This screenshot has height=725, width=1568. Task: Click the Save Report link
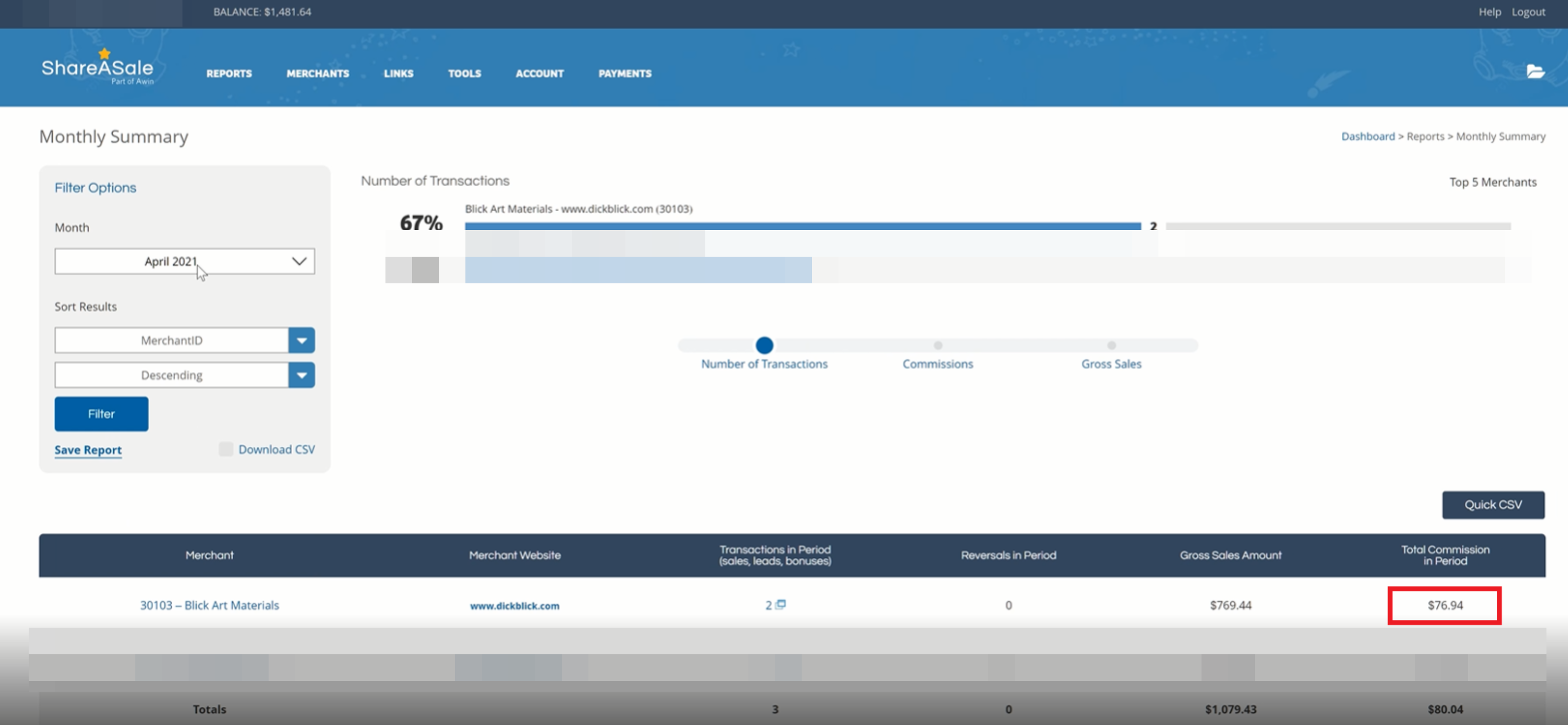88,450
